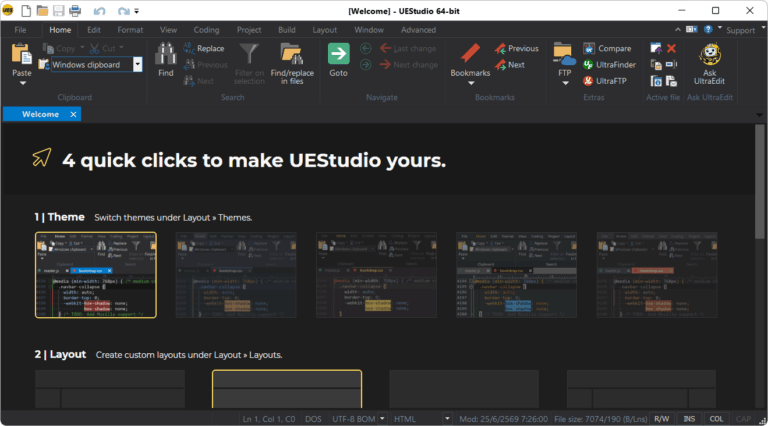Open the FTP cloud folder icon
This screenshot has height=426, width=768.
[564, 54]
